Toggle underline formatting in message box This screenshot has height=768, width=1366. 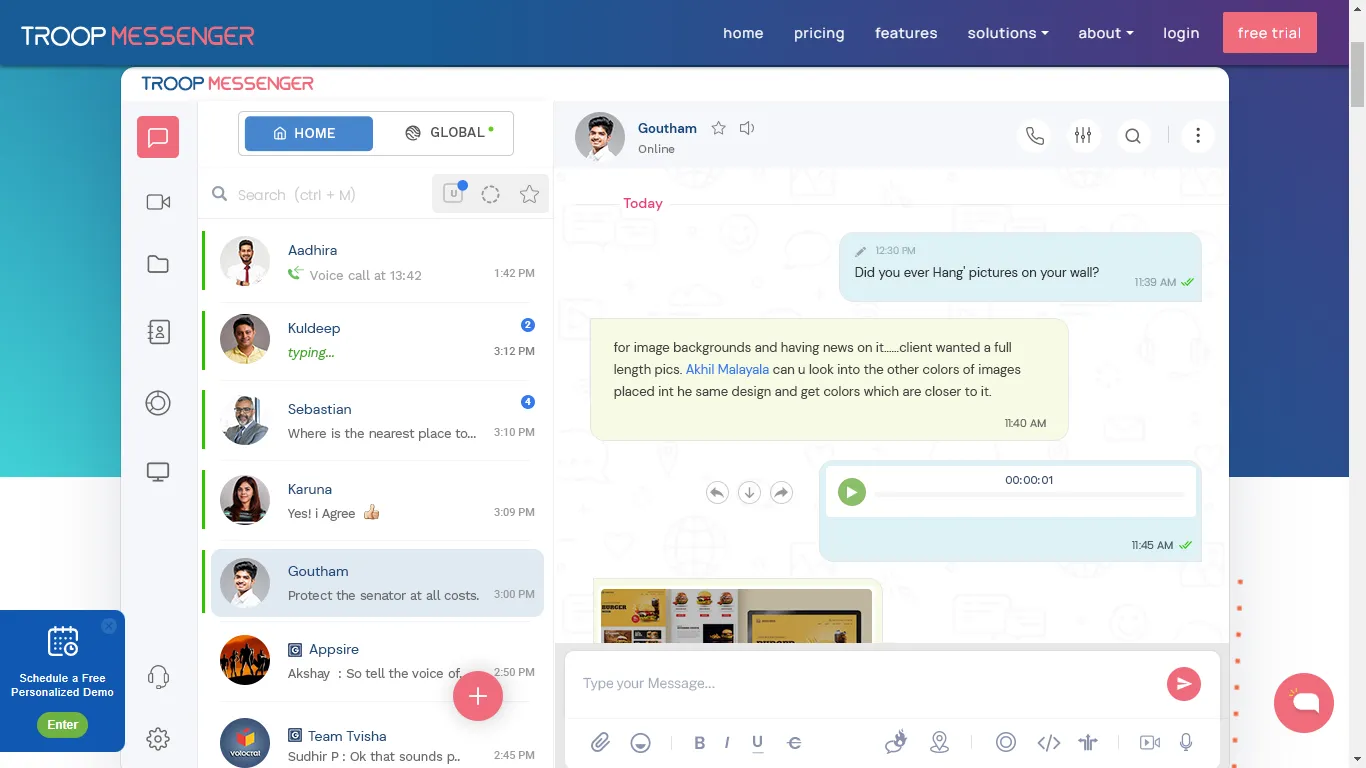[758, 742]
